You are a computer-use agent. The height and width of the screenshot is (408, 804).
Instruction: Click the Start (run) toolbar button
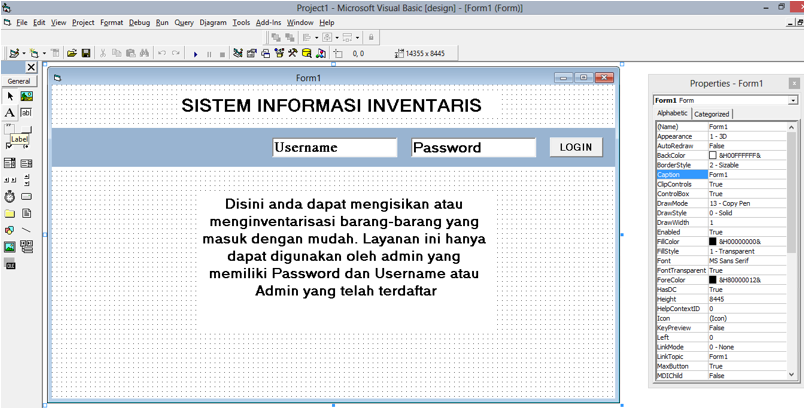pos(196,53)
